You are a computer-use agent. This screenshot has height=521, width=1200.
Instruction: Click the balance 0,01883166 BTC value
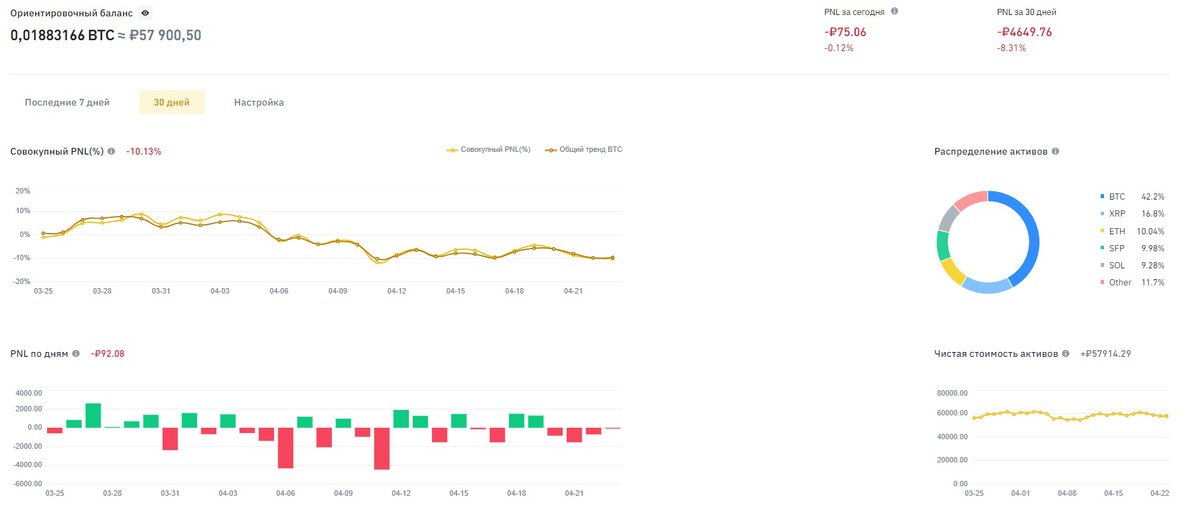tap(62, 35)
